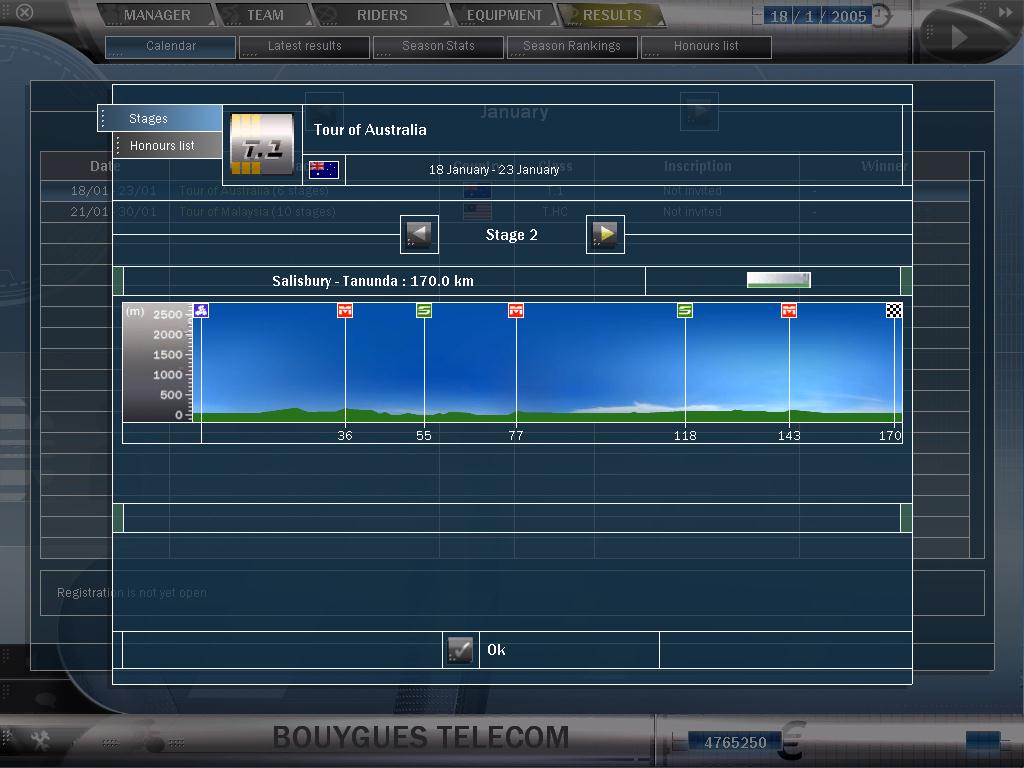Screen dimensions: 1024x768
Task: Open the wrench and screwdriver options icon
Action: coord(40,740)
